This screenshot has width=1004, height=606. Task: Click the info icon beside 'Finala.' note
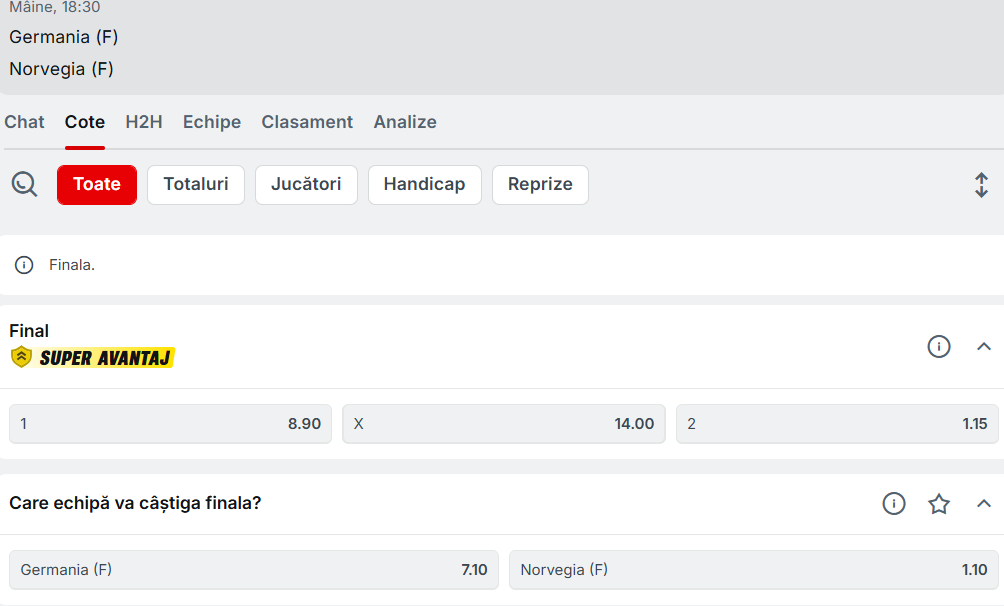pos(24,265)
